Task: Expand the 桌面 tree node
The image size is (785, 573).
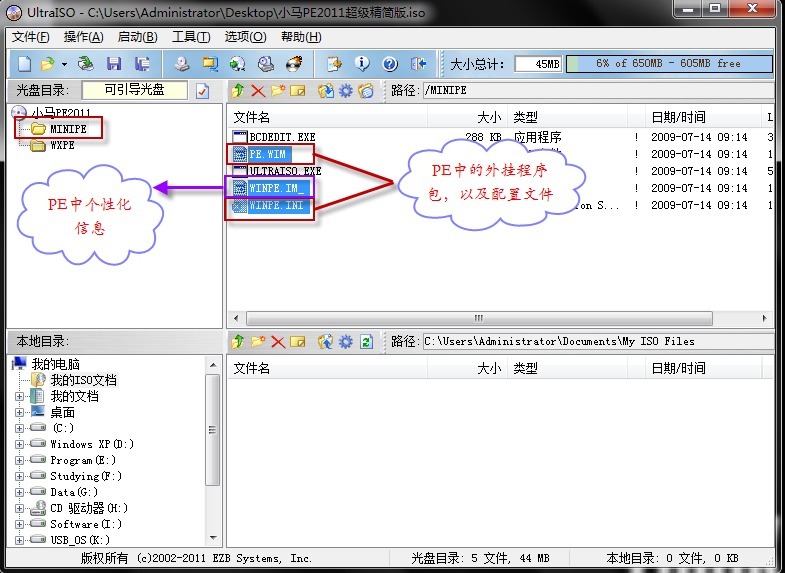Action: (x=20, y=412)
